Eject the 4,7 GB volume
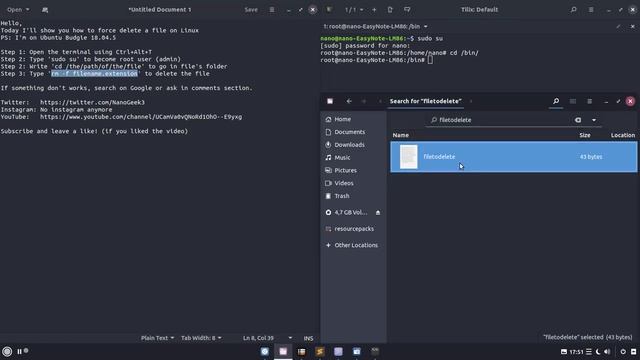 [x=378, y=213]
